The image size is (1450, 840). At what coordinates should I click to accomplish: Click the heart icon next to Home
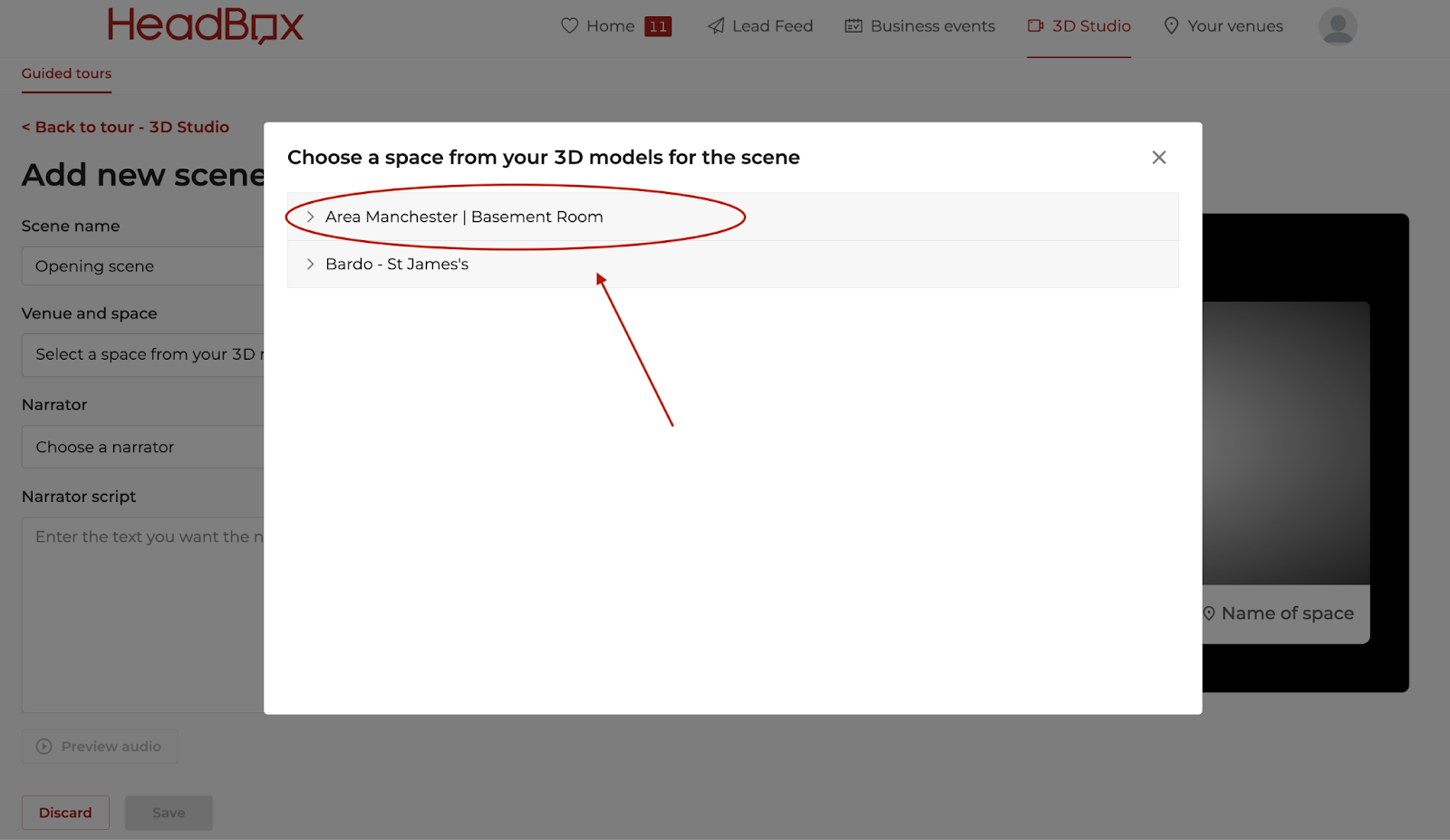[569, 25]
